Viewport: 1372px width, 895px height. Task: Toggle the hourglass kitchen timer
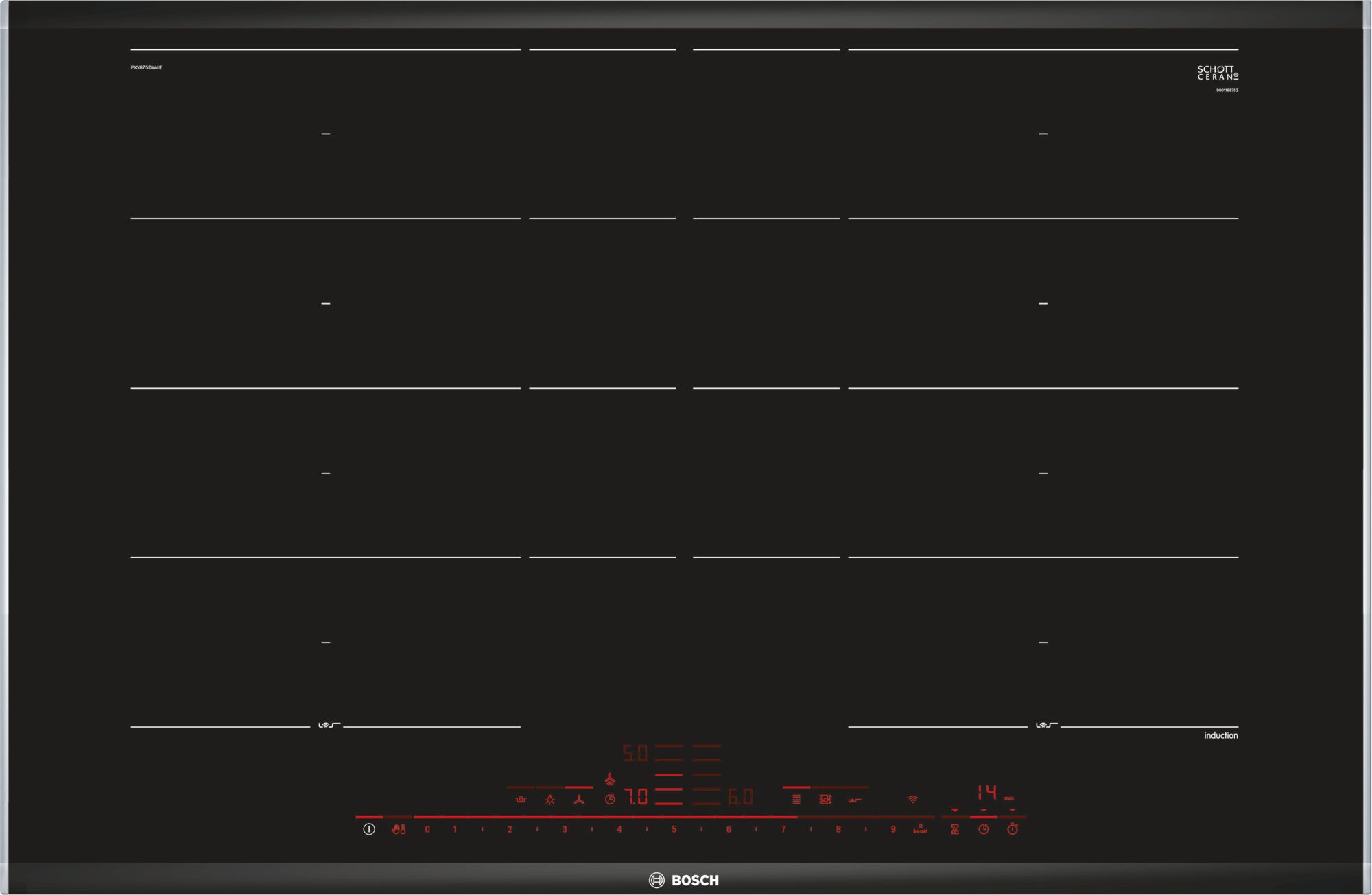click(954, 829)
